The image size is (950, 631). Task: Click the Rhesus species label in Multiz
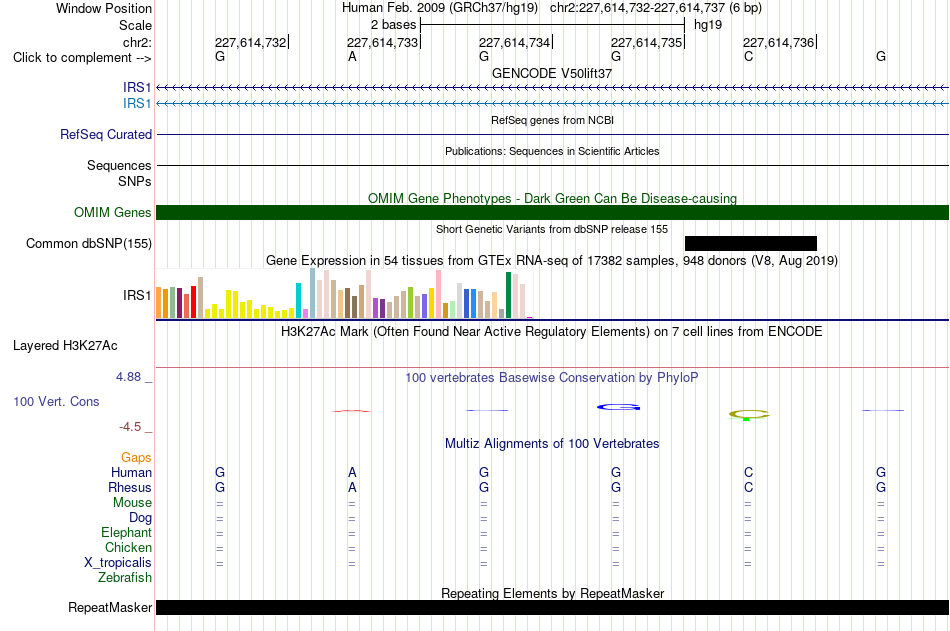[x=130, y=488]
